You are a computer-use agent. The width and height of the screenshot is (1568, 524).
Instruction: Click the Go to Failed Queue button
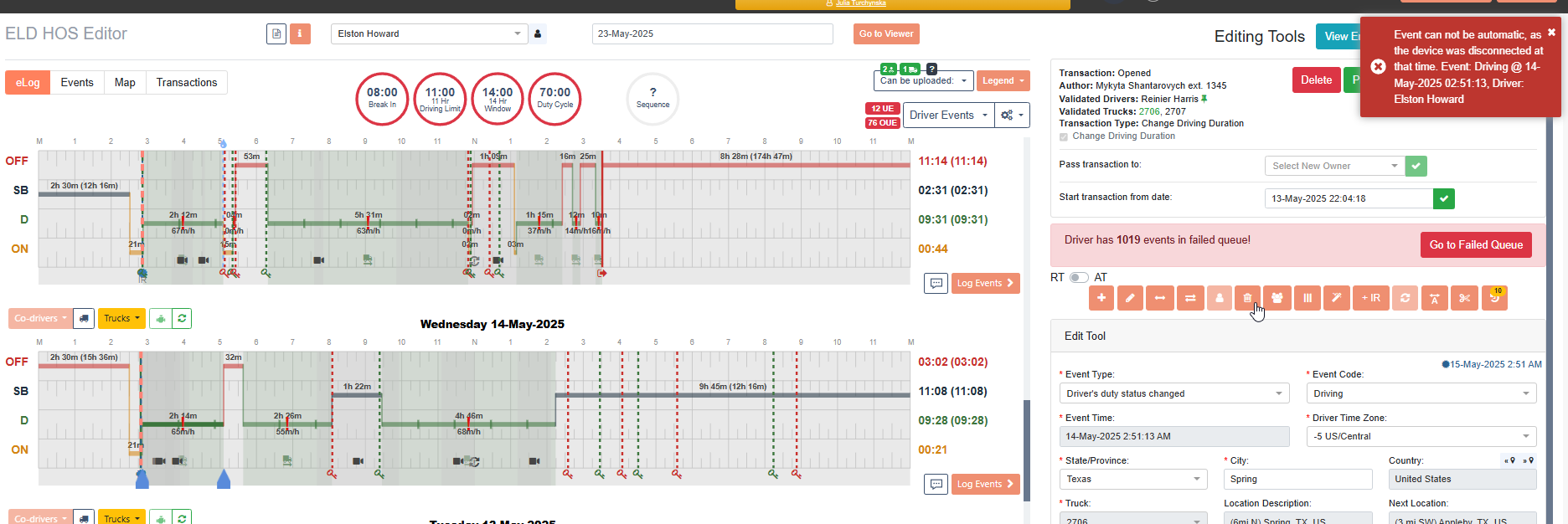pyautogui.click(x=1476, y=245)
